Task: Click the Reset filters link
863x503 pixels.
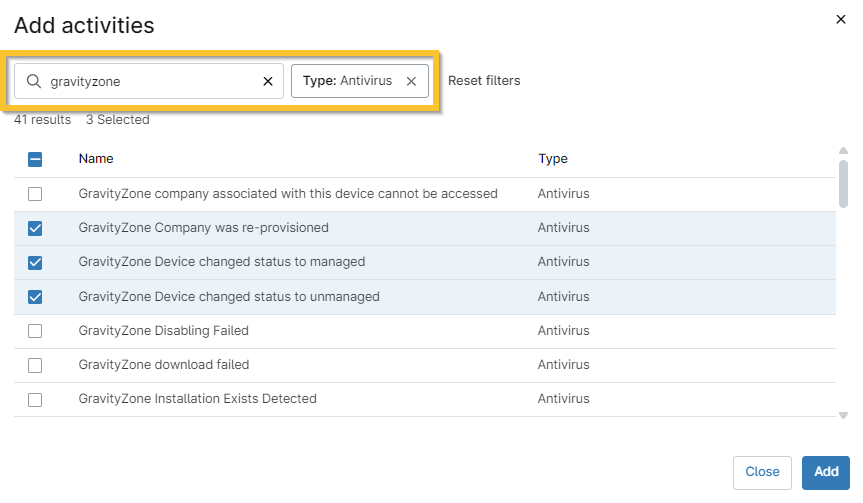Action: (484, 81)
